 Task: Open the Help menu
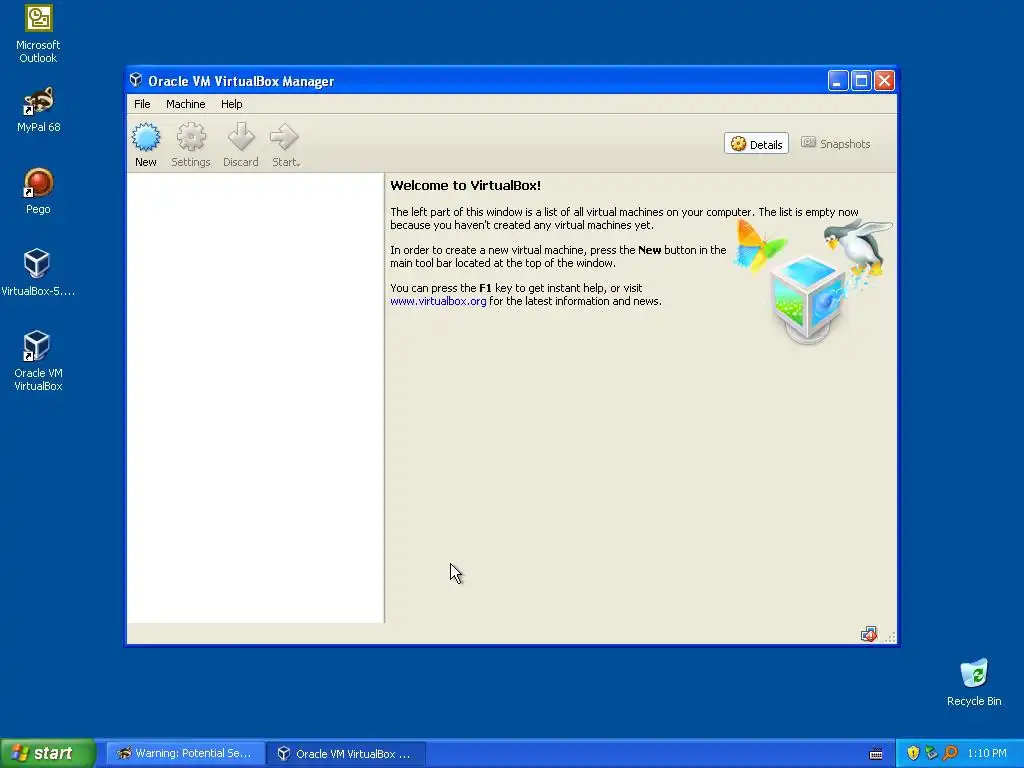point(231,104)
